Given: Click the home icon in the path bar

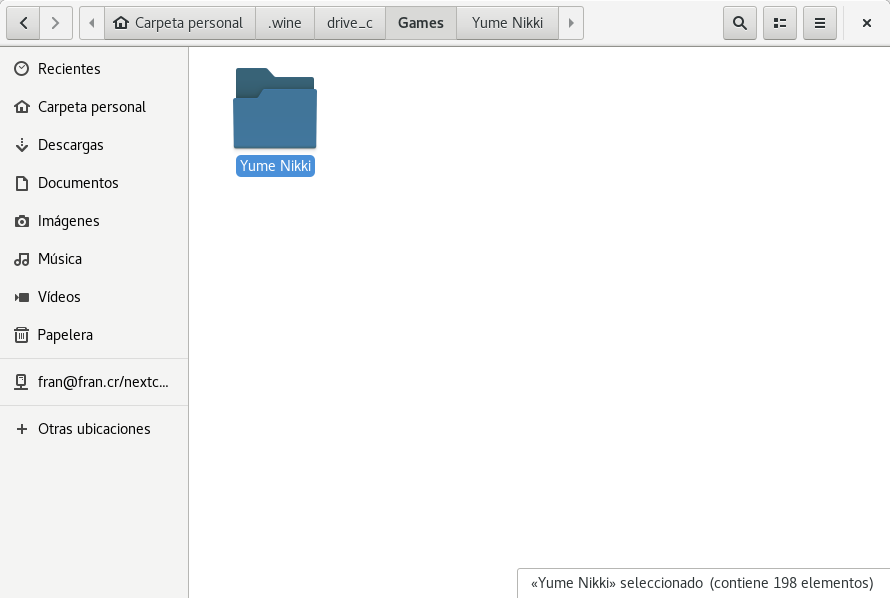Looking at the screenshot, I should coord(121,23).
